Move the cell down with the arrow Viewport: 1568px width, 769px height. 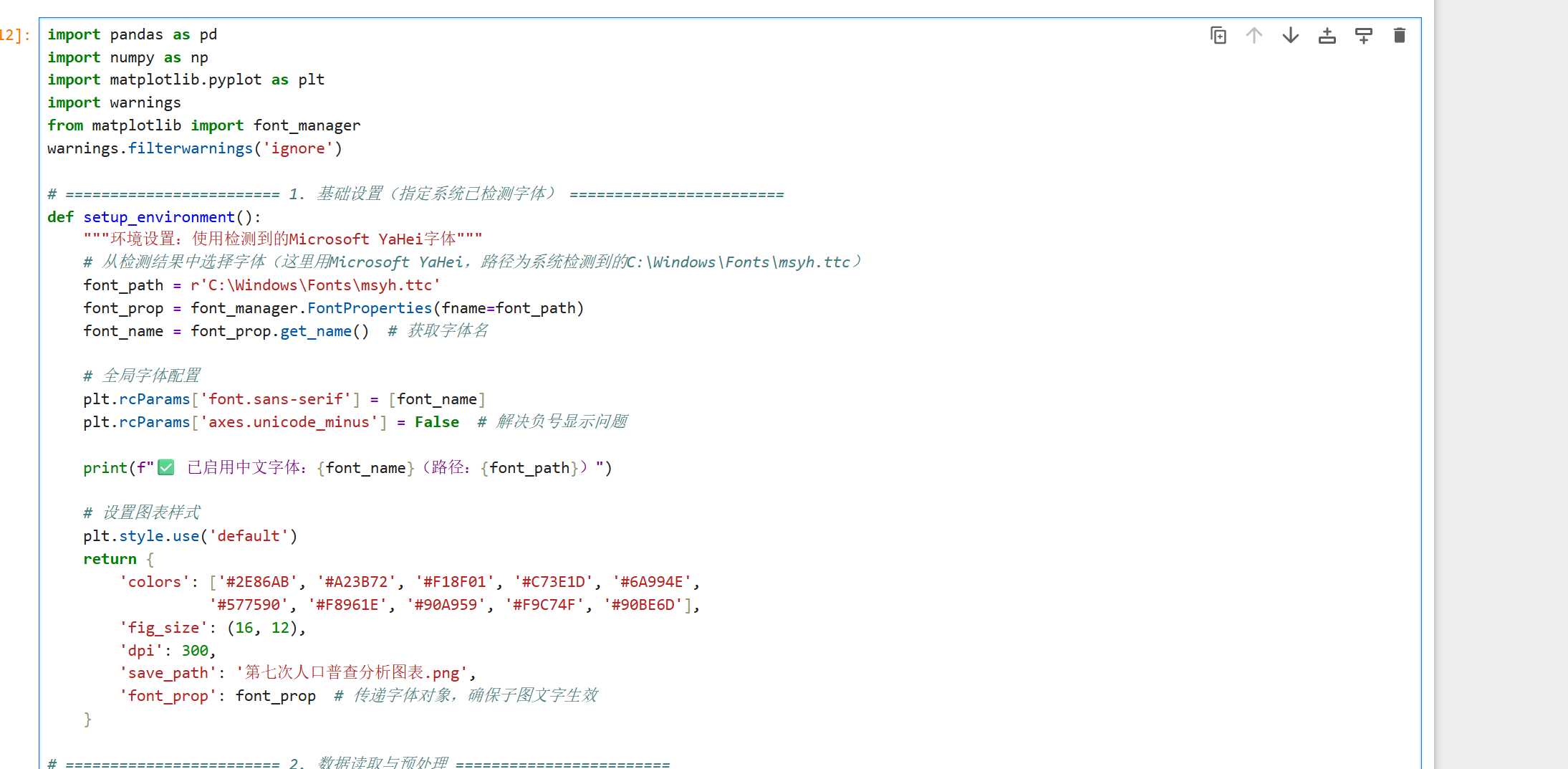tap(1290, 35)
